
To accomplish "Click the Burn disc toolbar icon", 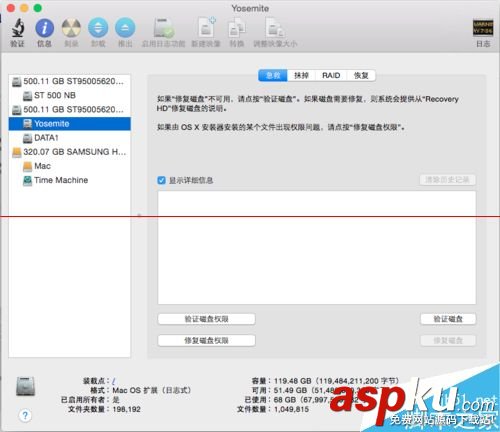I will click(x=71, y=28).
